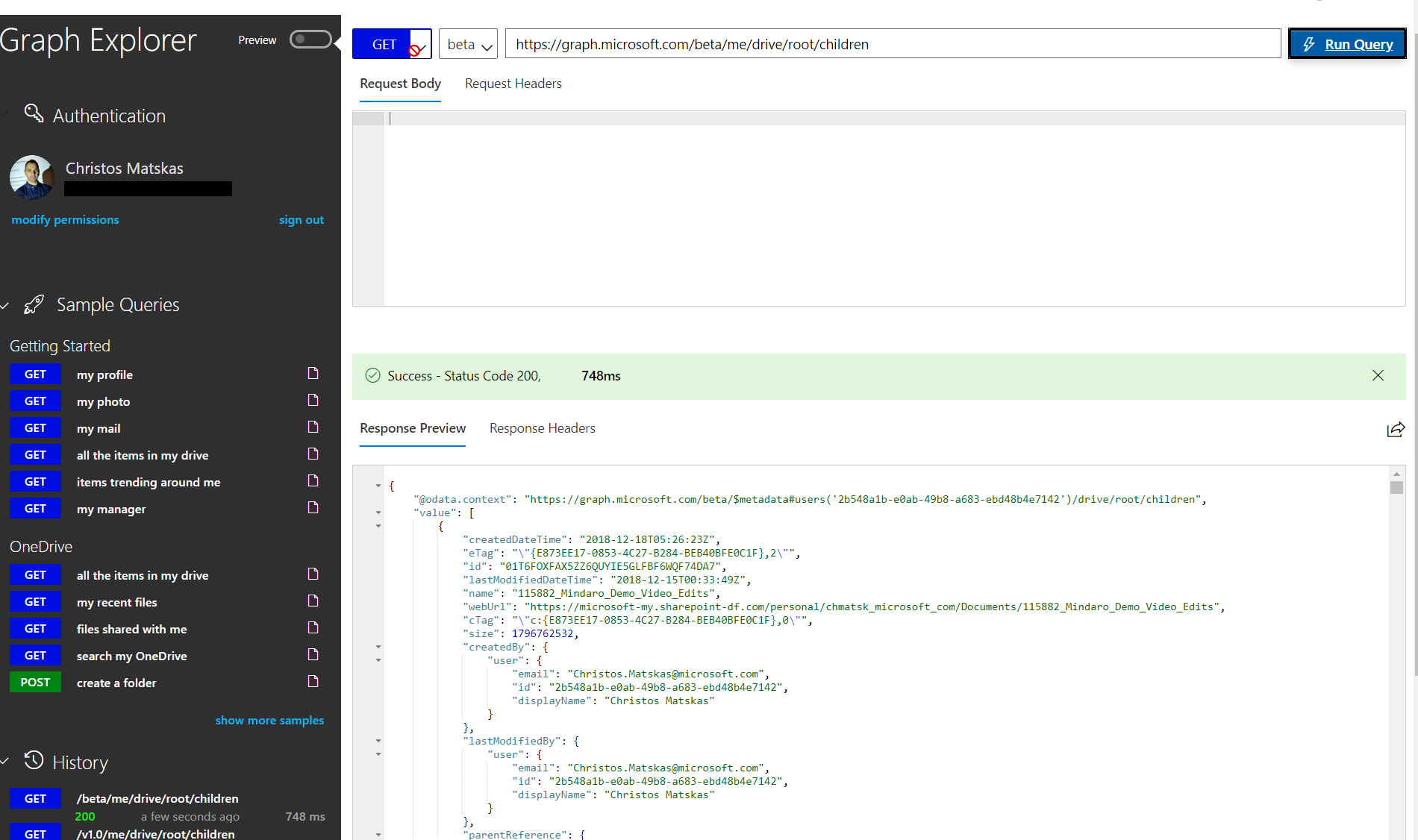
Task: Click the Run Query button
Action: point(1347,44)
